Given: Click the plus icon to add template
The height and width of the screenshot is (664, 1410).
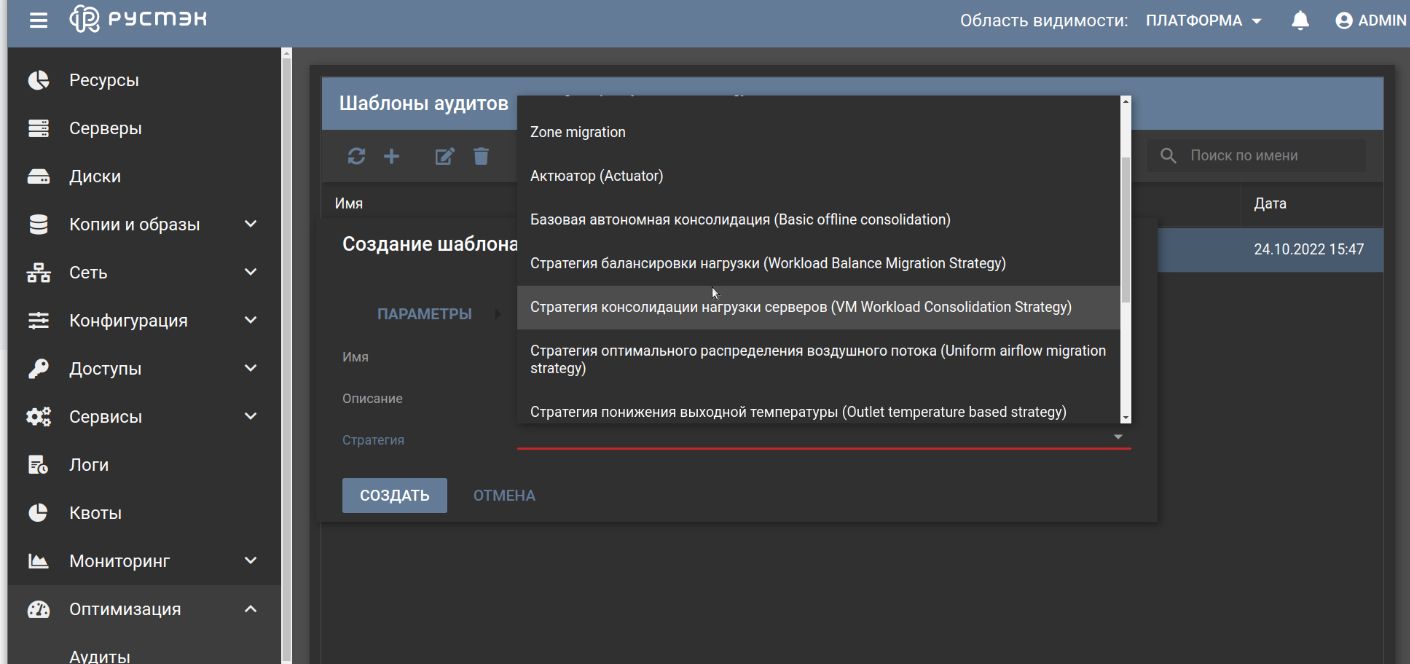Looking at the screenshot, I should (x=392, y=156).
